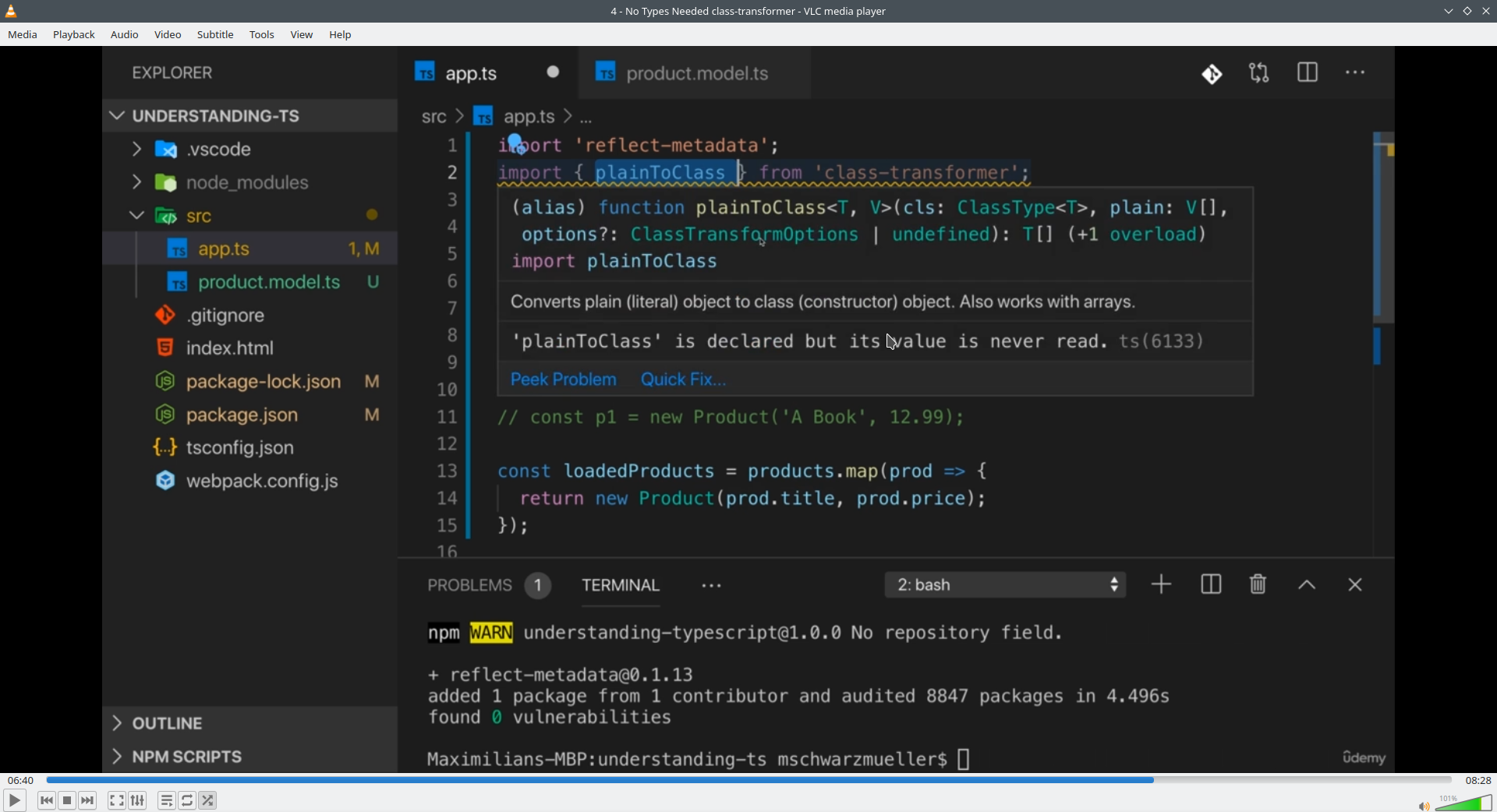Screen dimensions: 1497x812
Task: Maximize the panel with up chevron
Action: pyautogui.click(x=1308, y=586)
